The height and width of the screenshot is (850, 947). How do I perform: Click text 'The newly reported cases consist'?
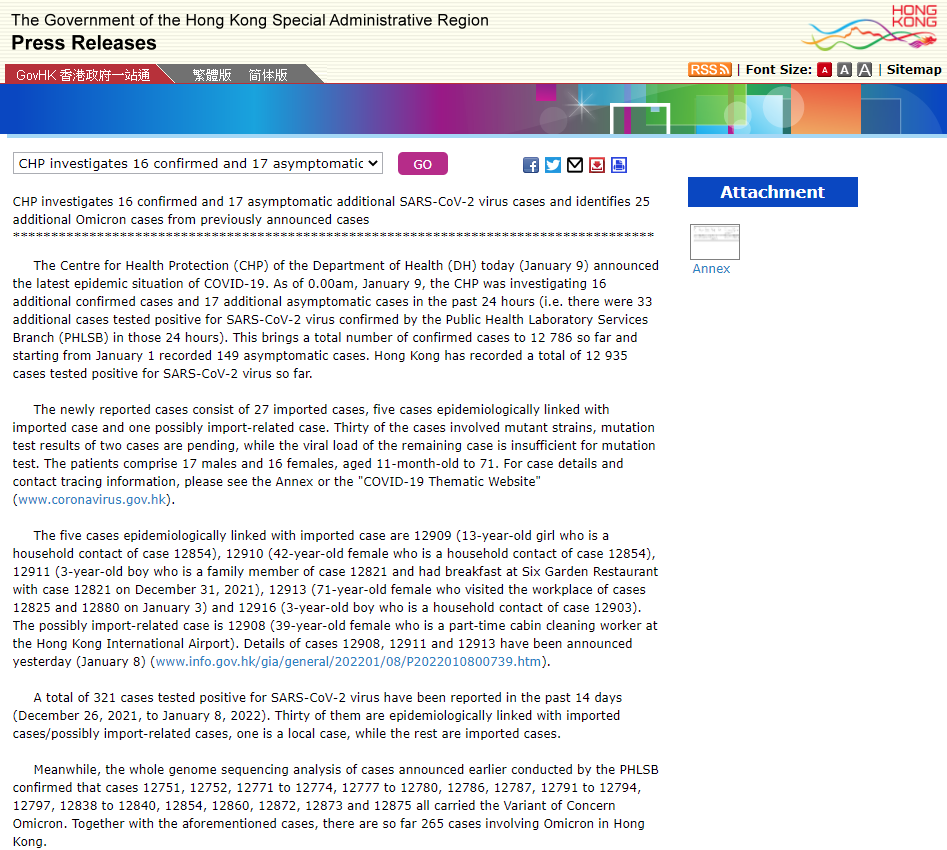pos(130,410)
